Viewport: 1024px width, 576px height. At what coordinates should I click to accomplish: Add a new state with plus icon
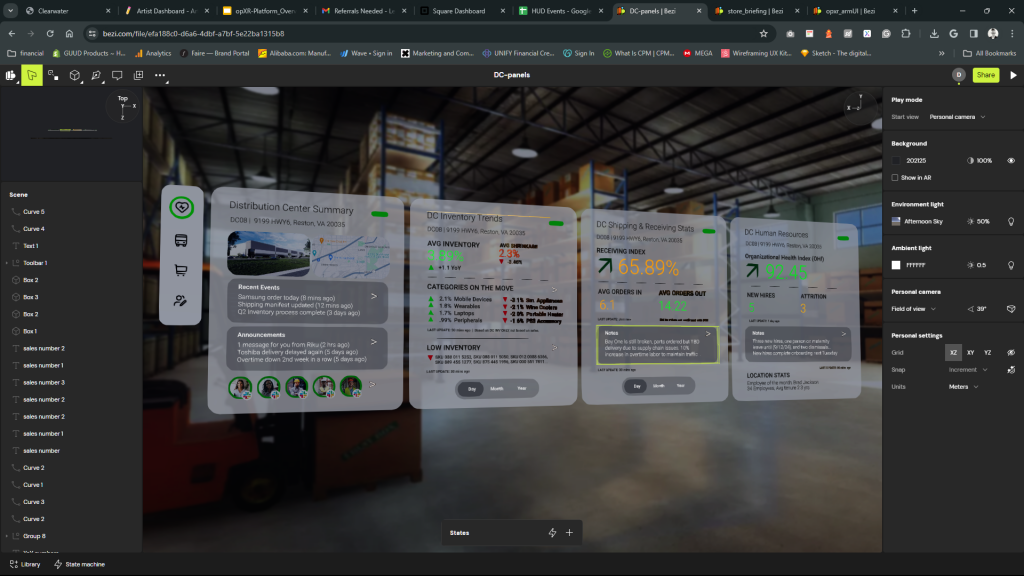569,533
